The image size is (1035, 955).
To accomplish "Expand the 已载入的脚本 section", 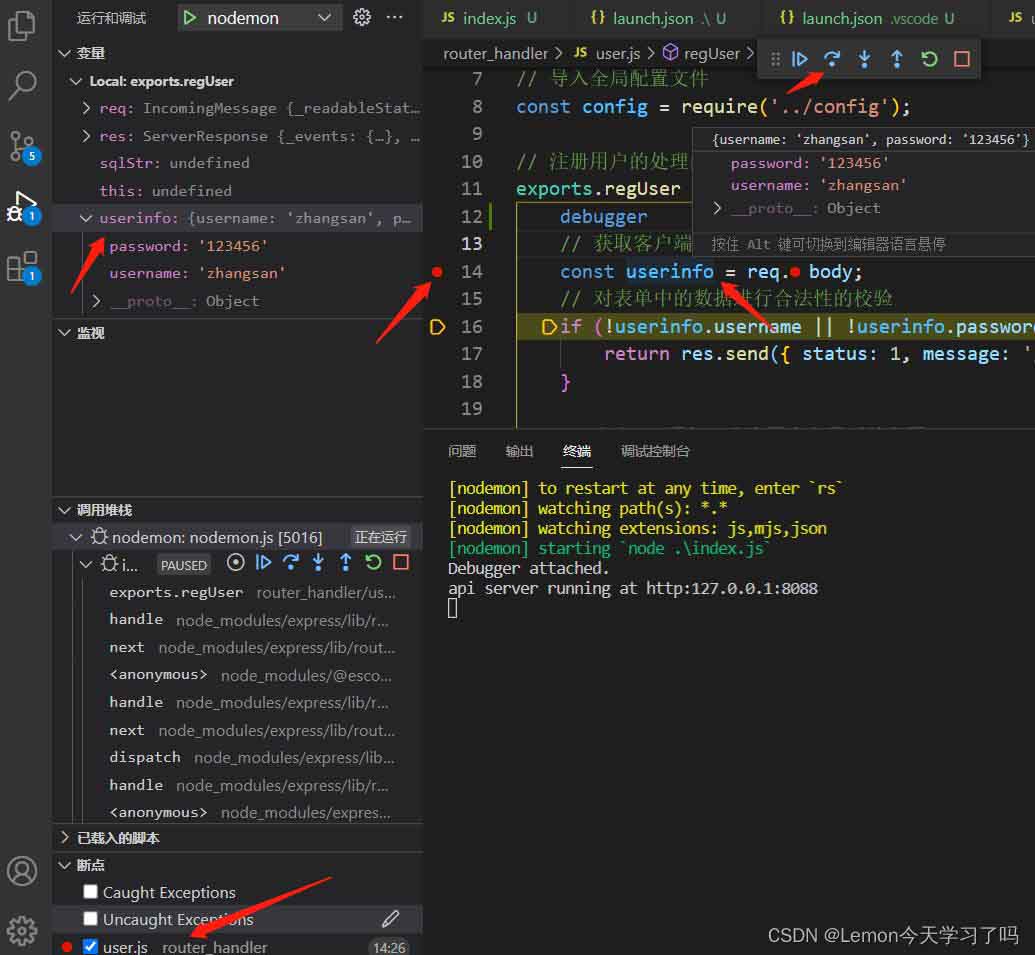I will tap(64, 838).
